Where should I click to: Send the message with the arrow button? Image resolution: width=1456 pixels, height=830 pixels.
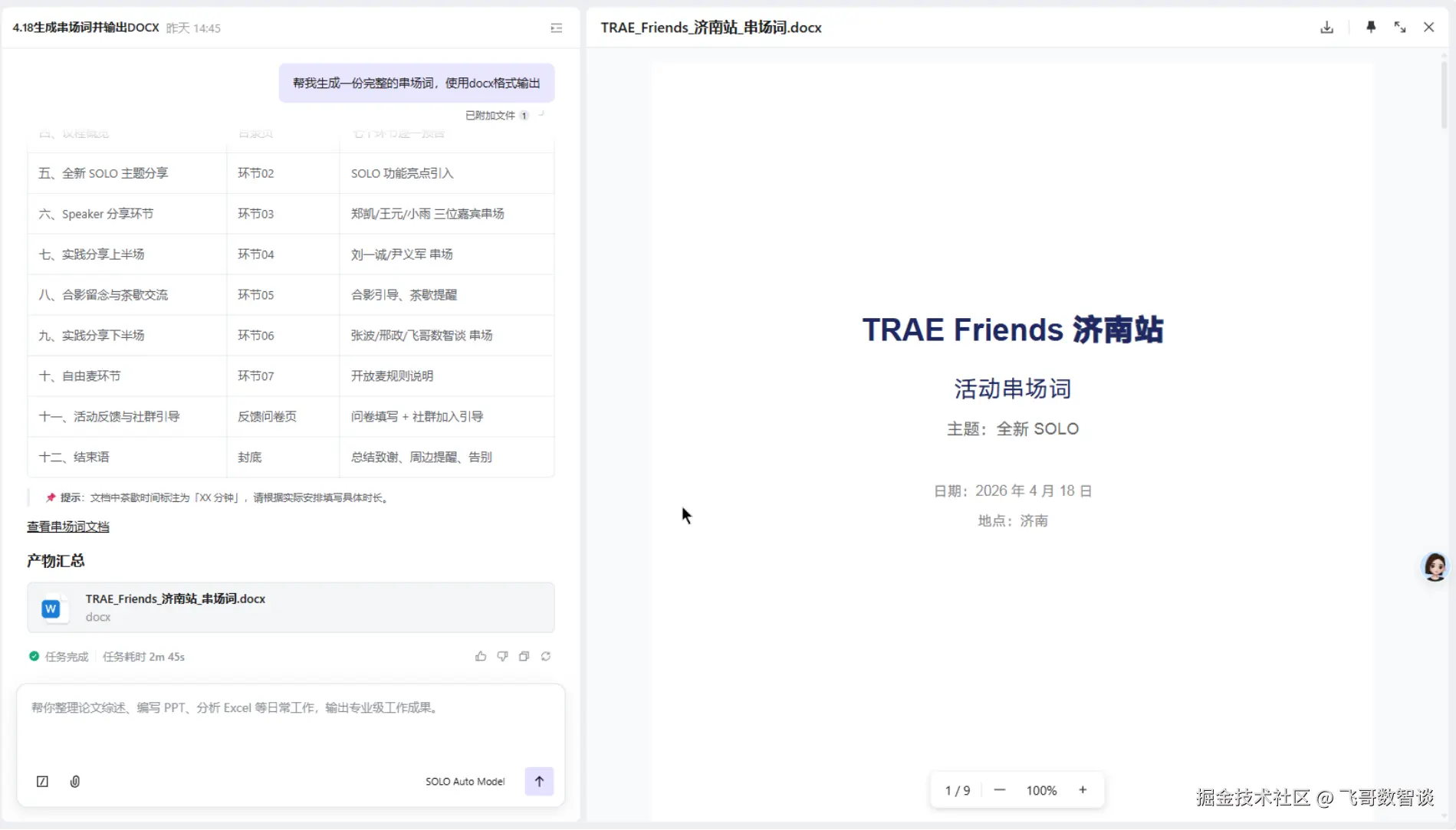tap(539, 781)
